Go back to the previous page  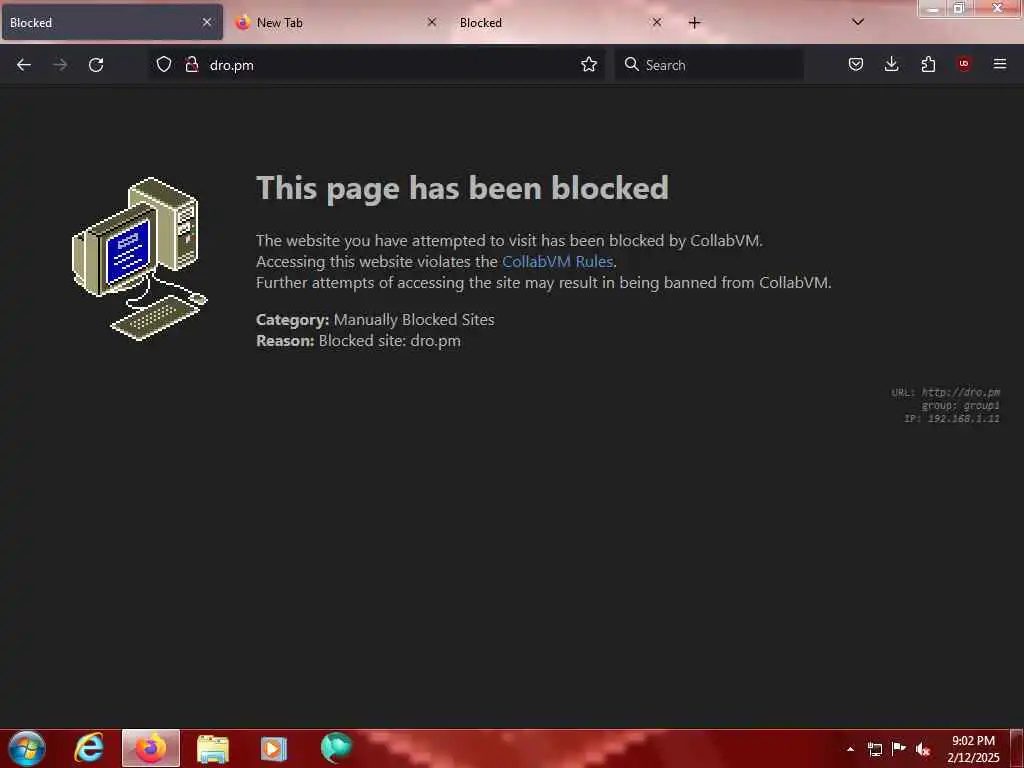click(24, 65)
